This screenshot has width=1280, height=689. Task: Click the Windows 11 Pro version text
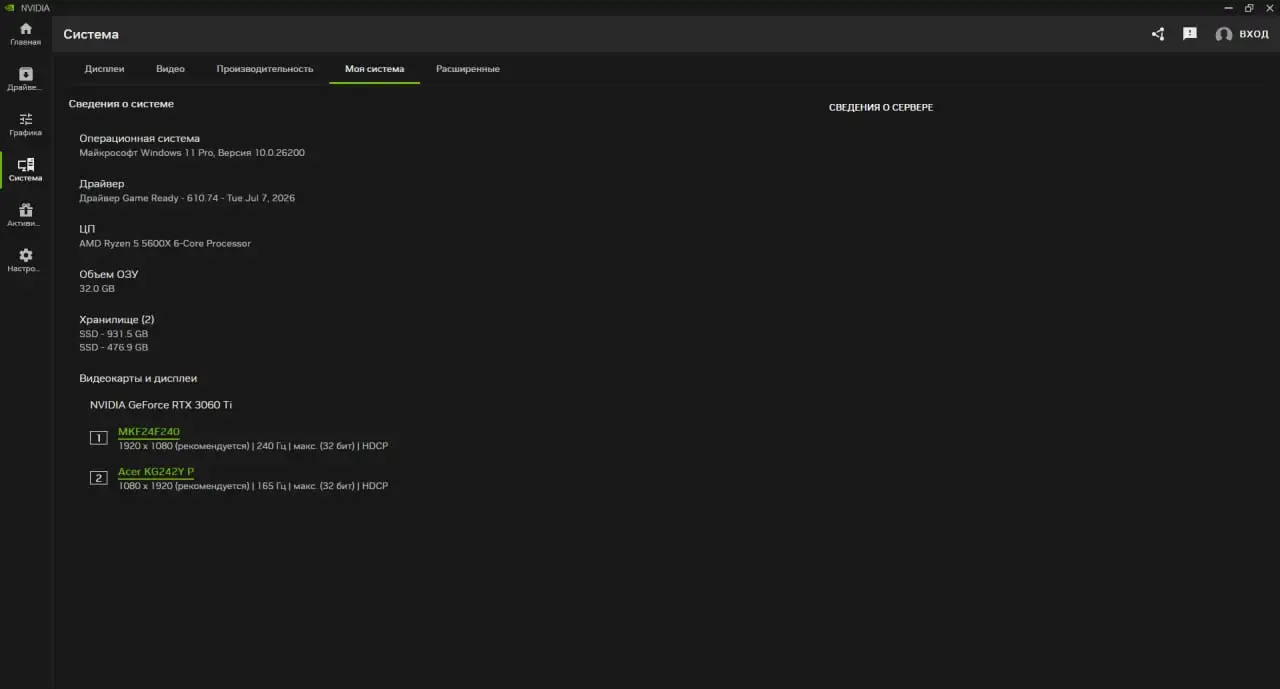pos(192,153)
